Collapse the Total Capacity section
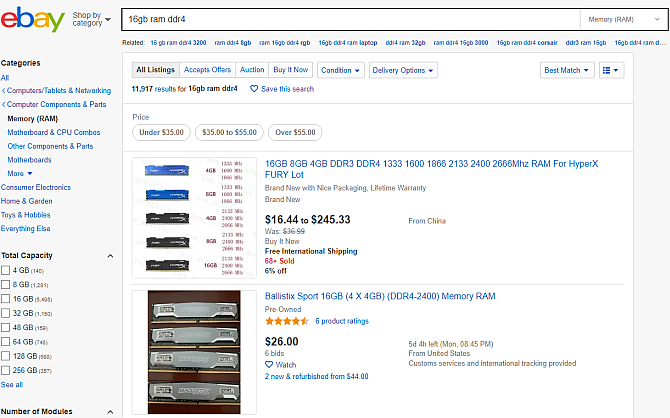Screen dimensions: 670x418 click(110, 256)
